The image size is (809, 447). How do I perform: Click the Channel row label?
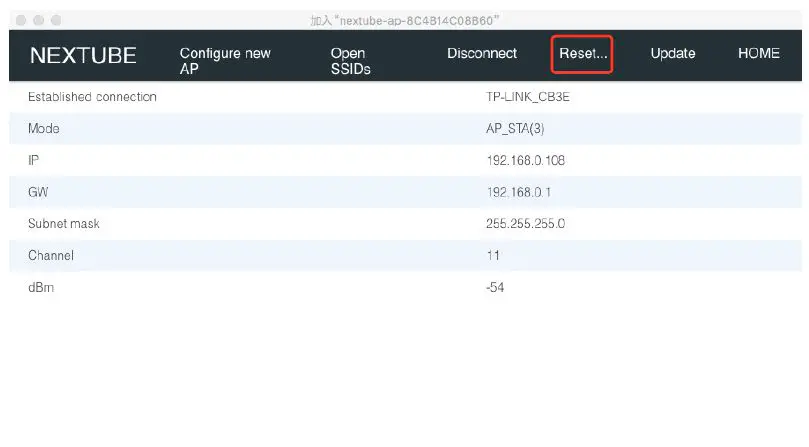[51, 256]
